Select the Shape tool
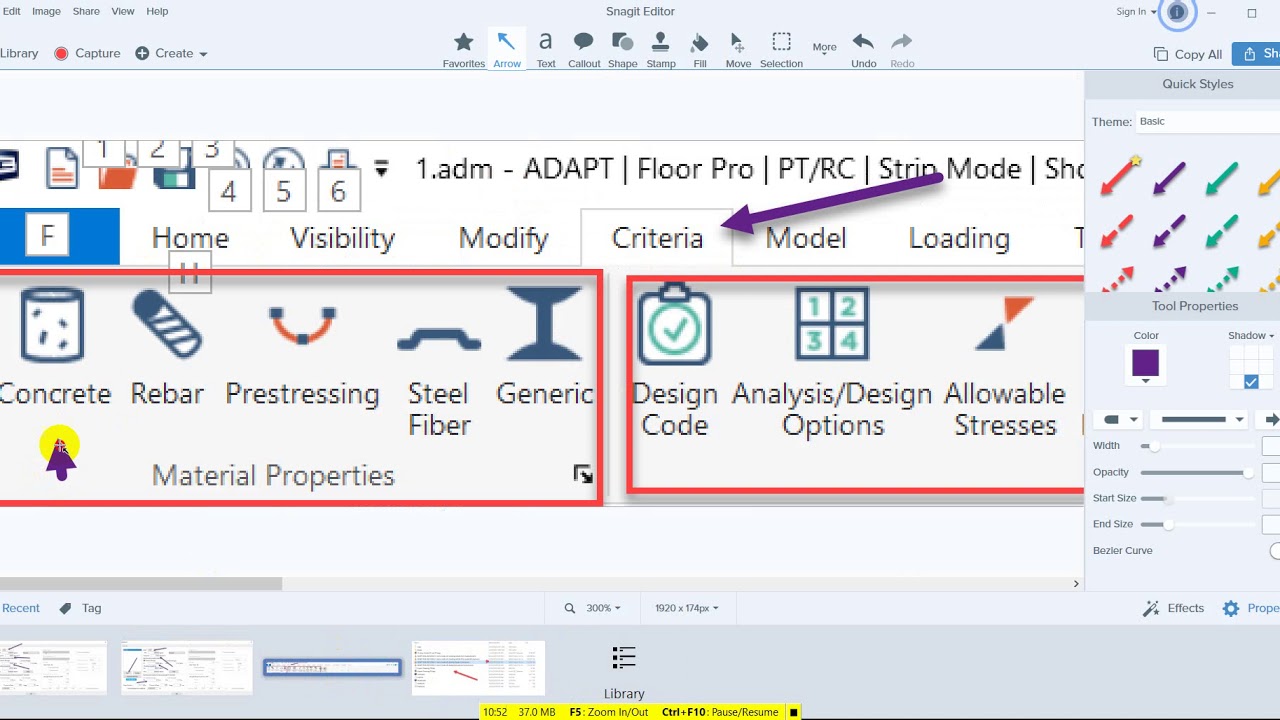The height and width of the screenshot is (720, 1280). pos(622,50)
